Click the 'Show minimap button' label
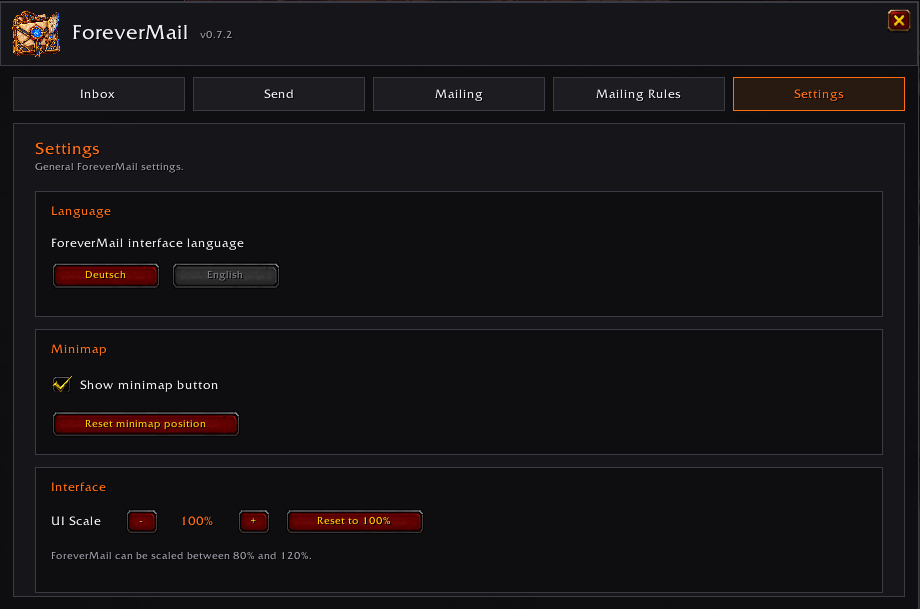This screenshot has width=920, height=609. (x=149, y=385)
